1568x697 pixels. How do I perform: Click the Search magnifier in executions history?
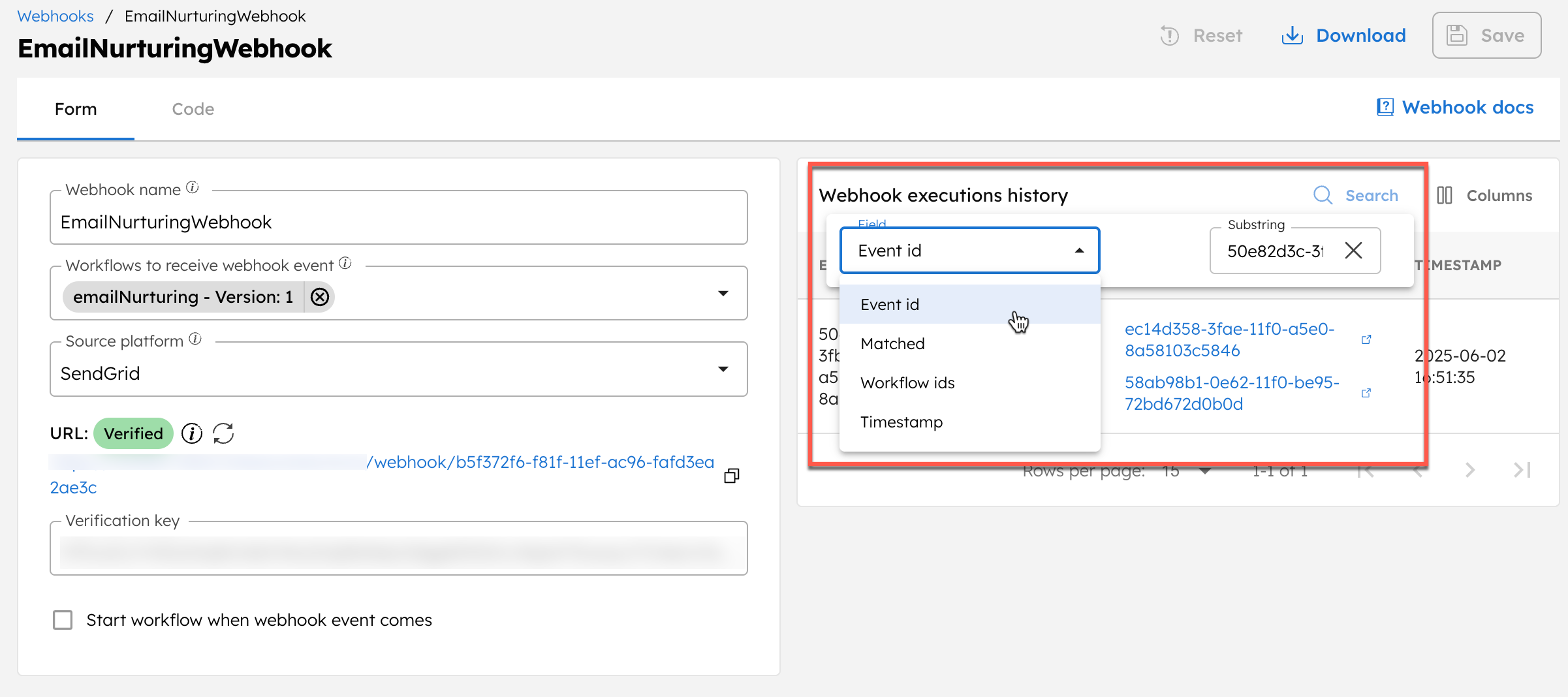(x=1323, y=195)
